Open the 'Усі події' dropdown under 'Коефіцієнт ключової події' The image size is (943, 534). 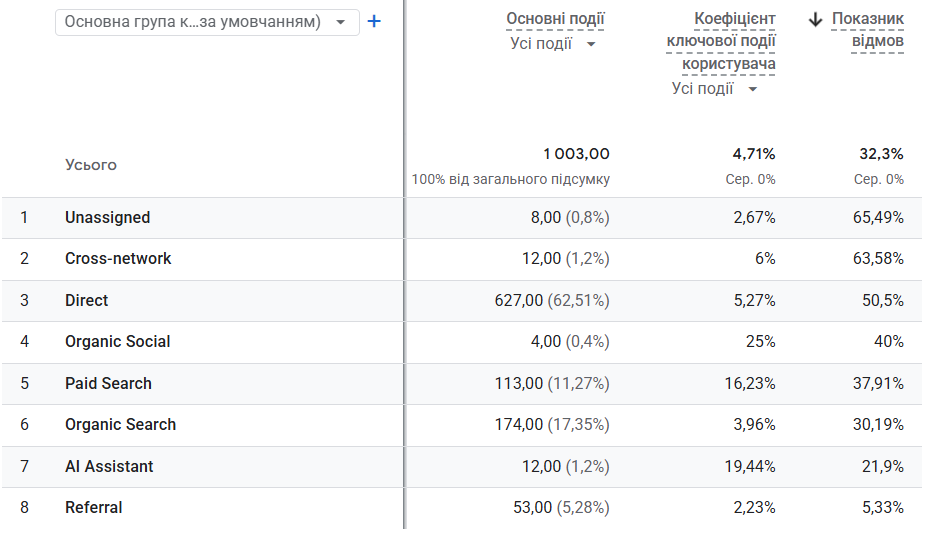point(714,89)
